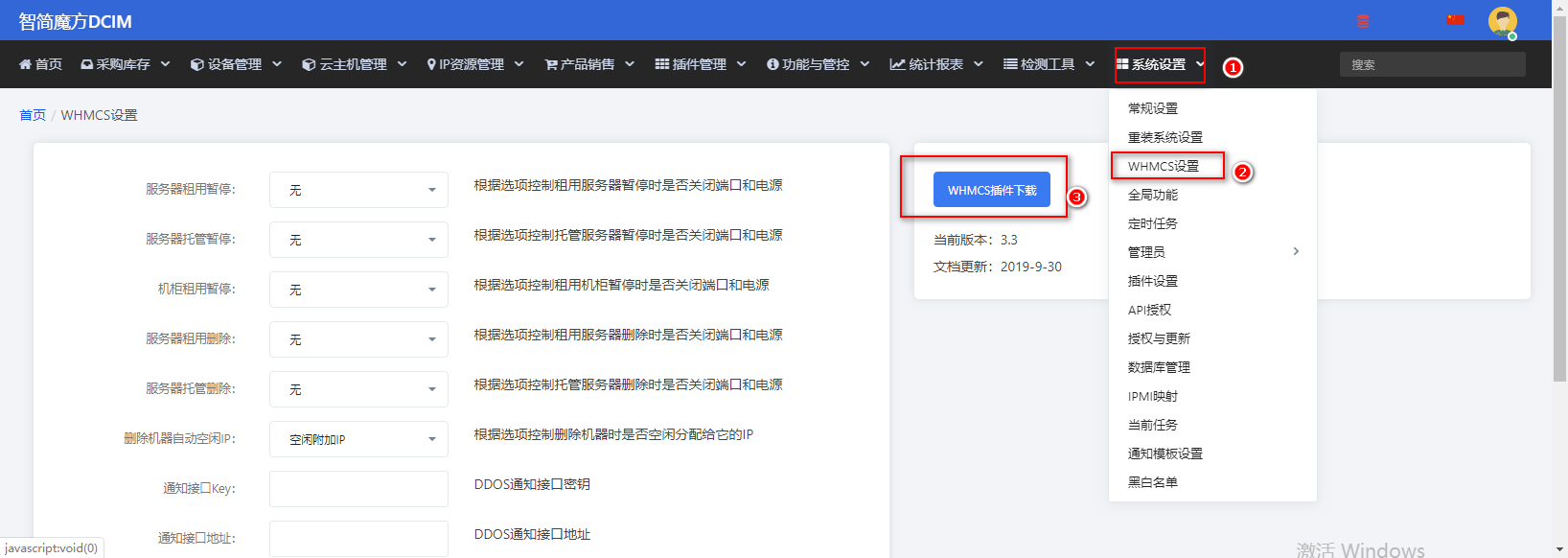Click the location pin IP资源管理 icon
1568x558 pixels.
[x=431, y=64]
